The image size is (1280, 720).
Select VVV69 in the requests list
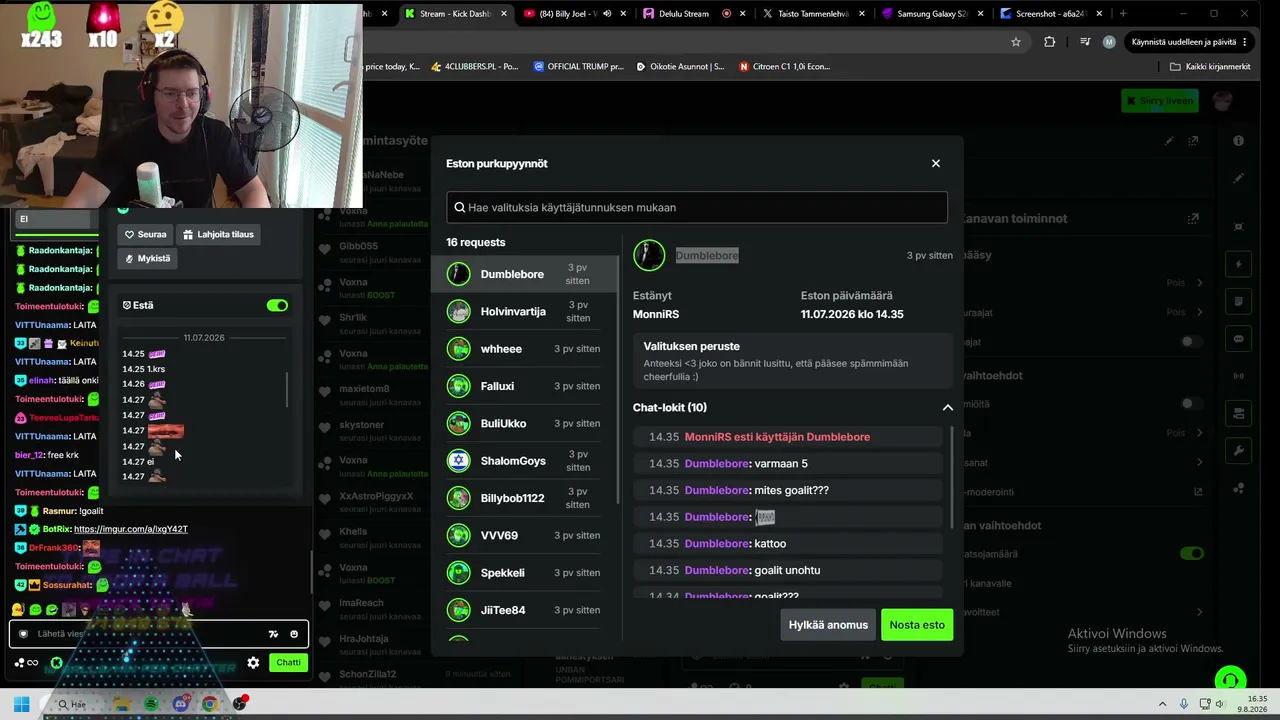click(x=525, y=535)
